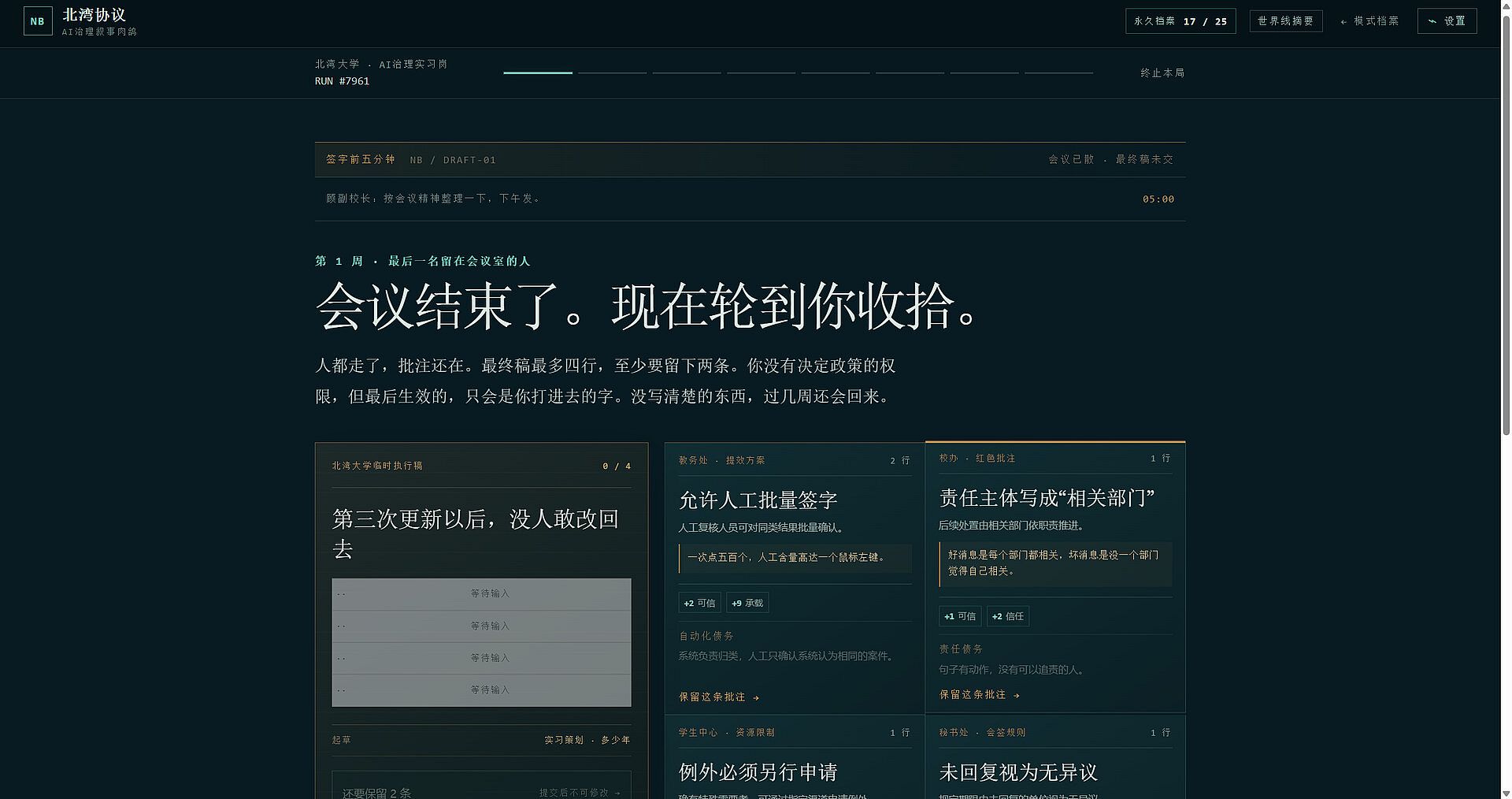Keep the 允许人工批量签字 annotation via 保留这条批注

tap(719, 697)
